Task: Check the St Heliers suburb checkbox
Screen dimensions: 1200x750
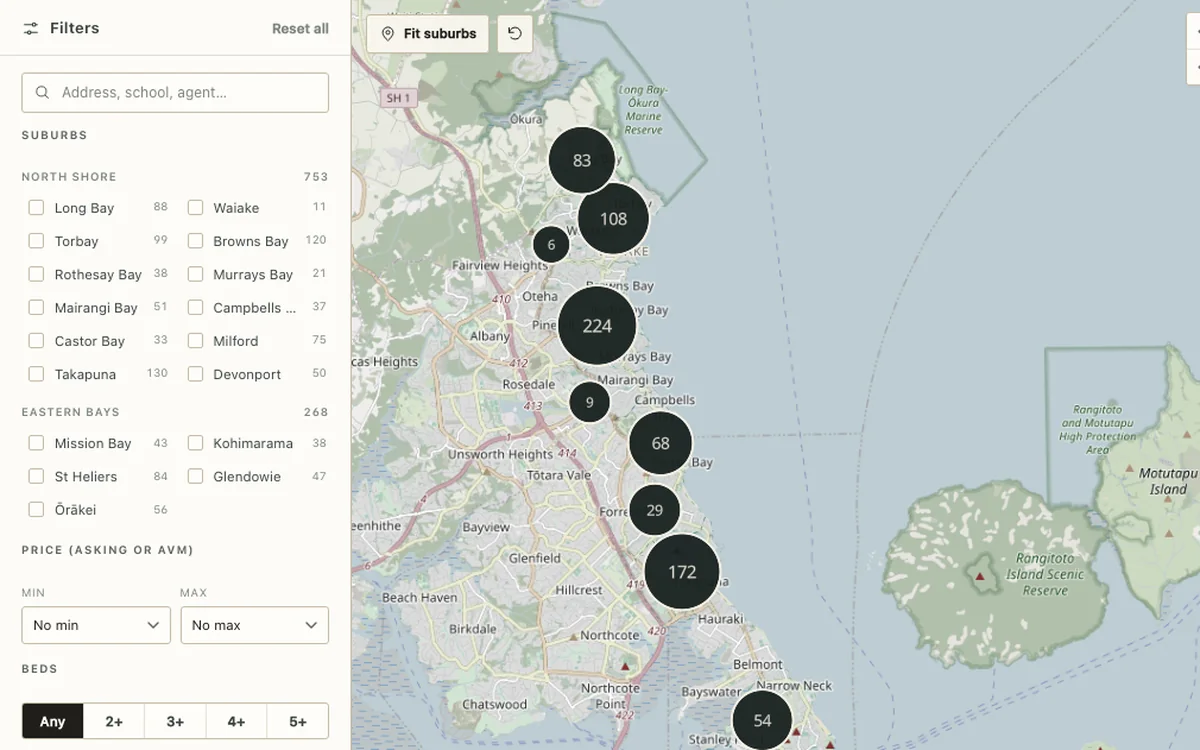Action: (36, 476)
